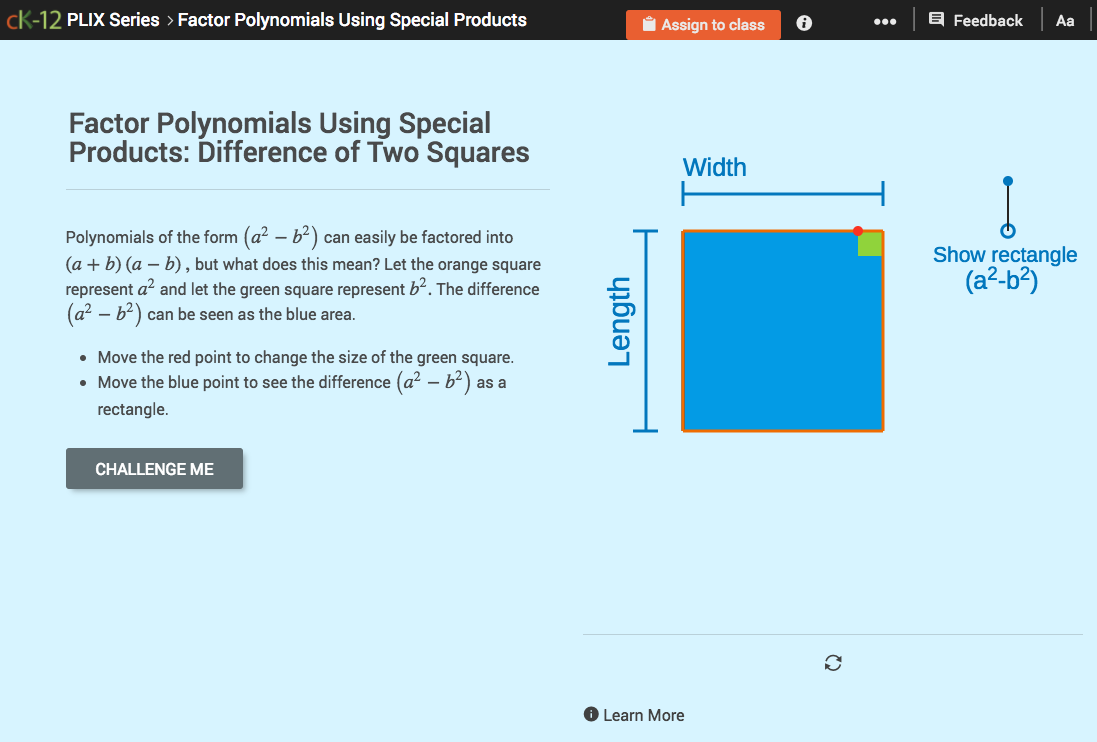Reset the interactive using the refresh icon
Screen dimensions: 1097x742
pos(833,663)
